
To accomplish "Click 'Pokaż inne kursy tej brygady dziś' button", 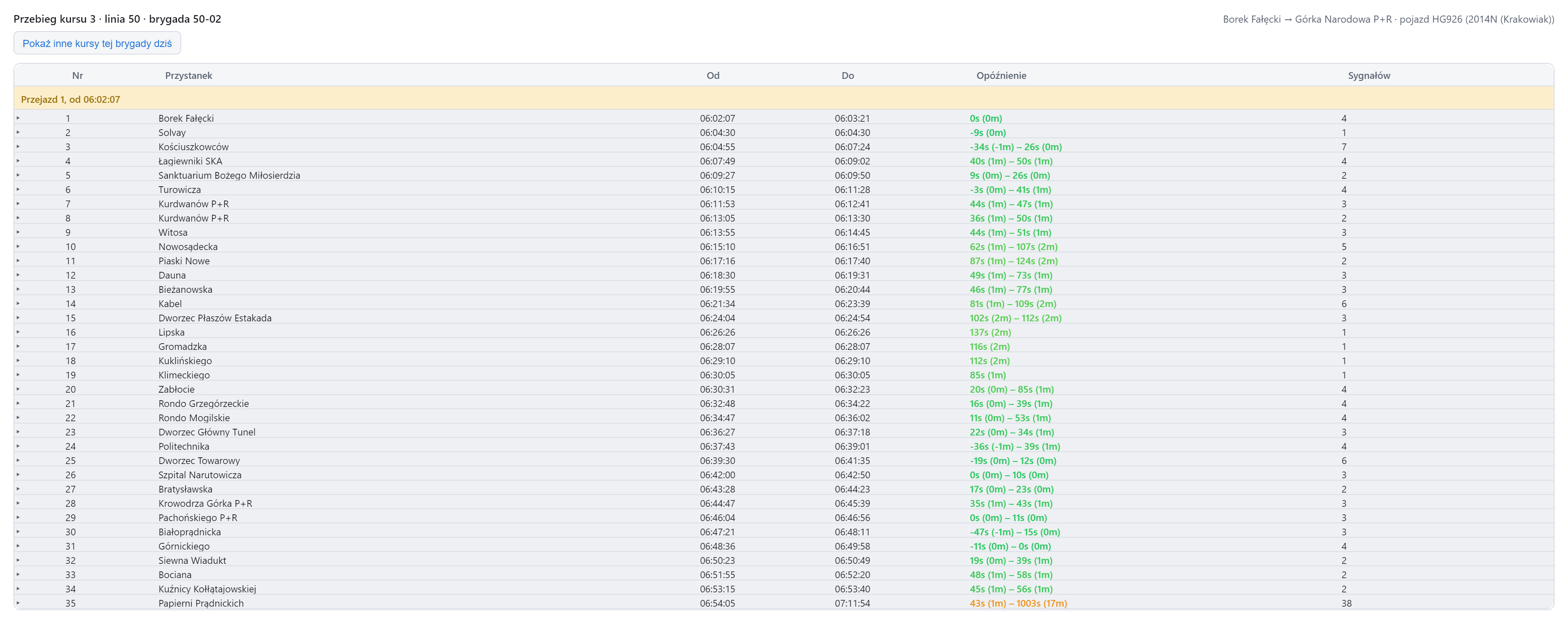I will [x=97, y=43].
